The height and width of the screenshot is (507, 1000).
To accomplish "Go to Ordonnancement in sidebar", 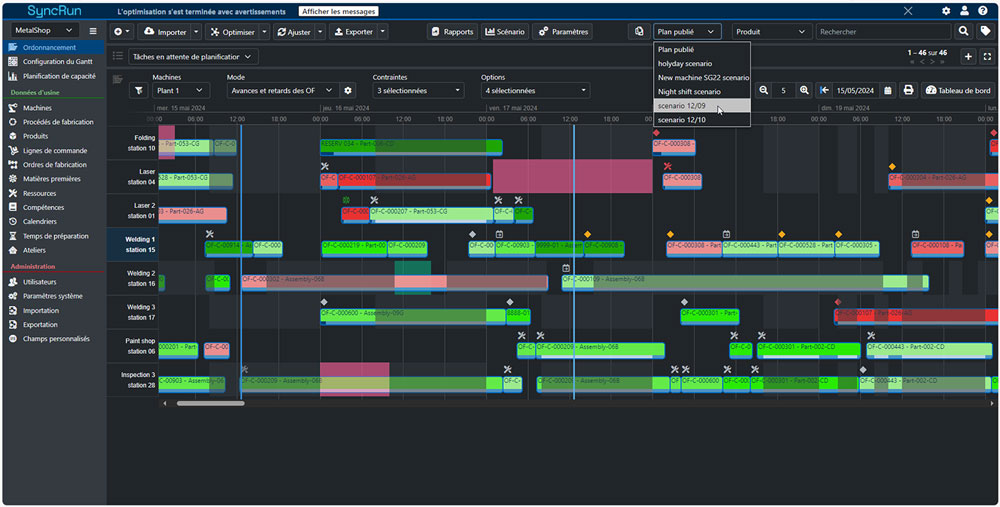I will 49,47.
